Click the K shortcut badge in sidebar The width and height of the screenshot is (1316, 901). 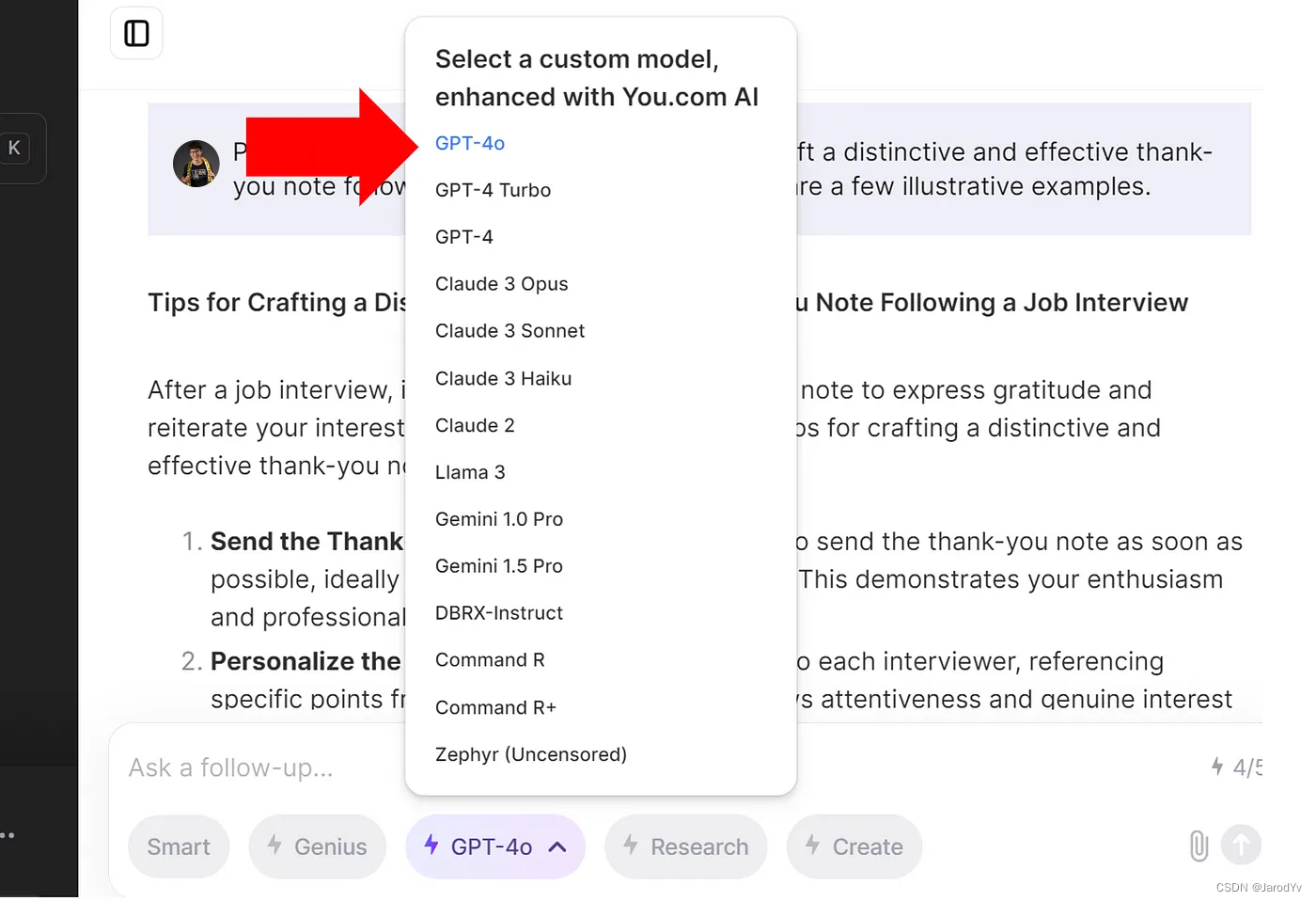pyautogui.click(x=14, y=148)
